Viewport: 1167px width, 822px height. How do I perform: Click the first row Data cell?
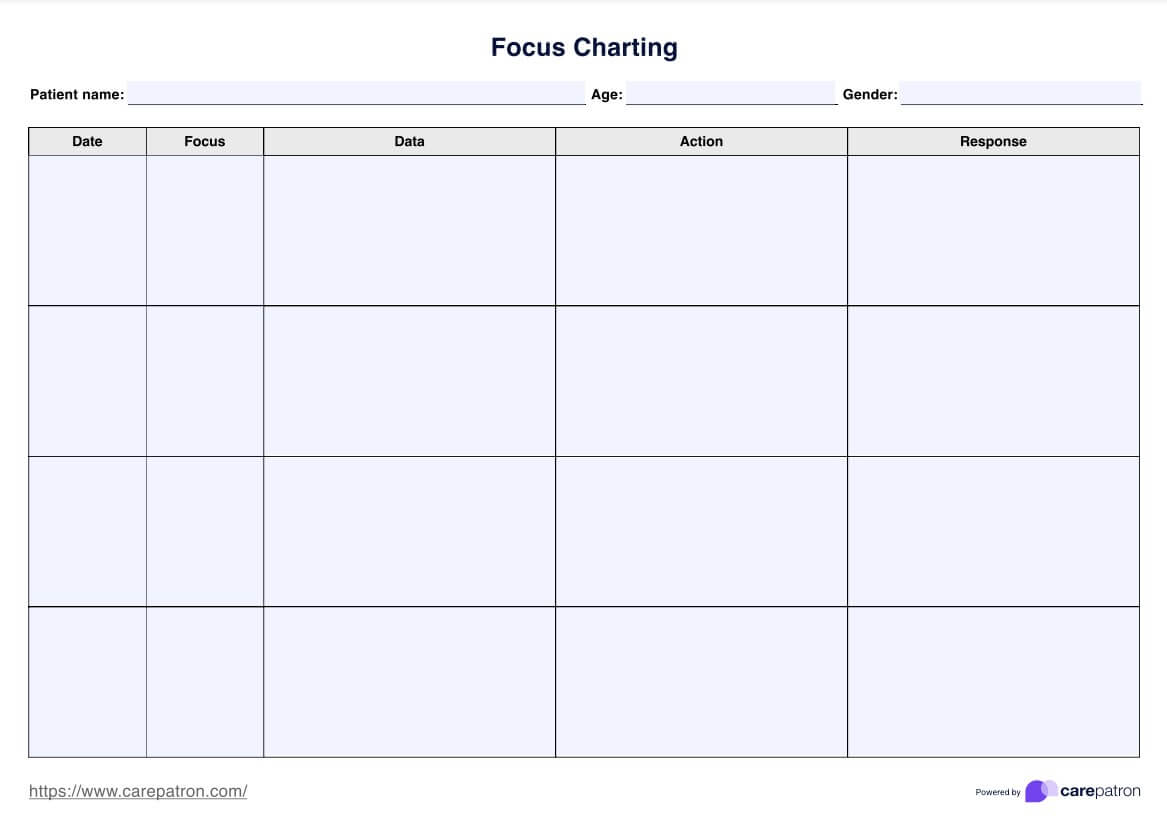click(x=409, y=230)
